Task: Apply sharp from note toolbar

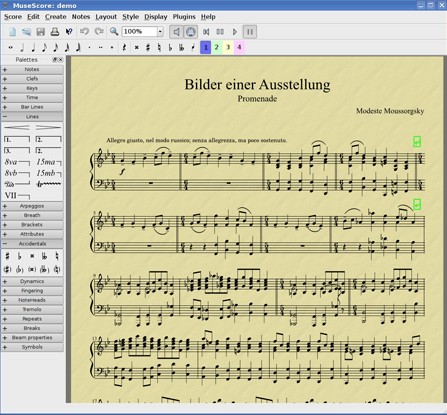Action: (148, 48)
